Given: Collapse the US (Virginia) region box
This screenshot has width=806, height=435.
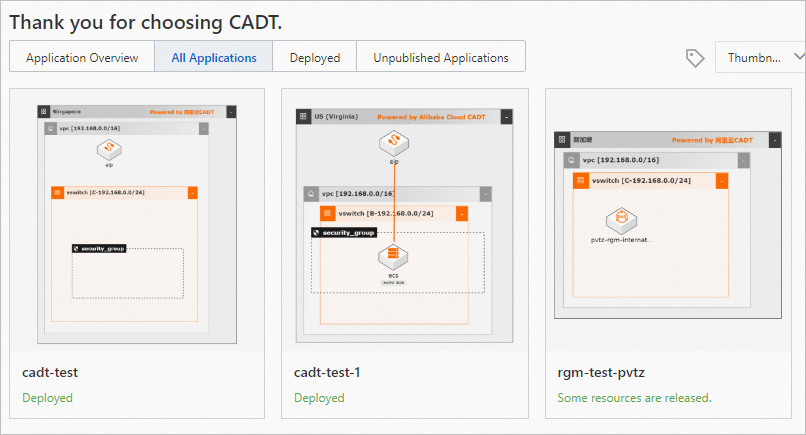Looking at the screenshot, I should click(507, 117).
